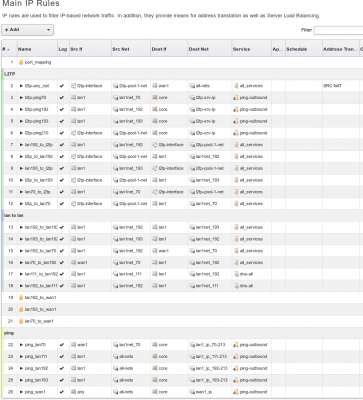363x400 pixels.
Task: Click into the Filter input field
Action: [x=338, y=30]
